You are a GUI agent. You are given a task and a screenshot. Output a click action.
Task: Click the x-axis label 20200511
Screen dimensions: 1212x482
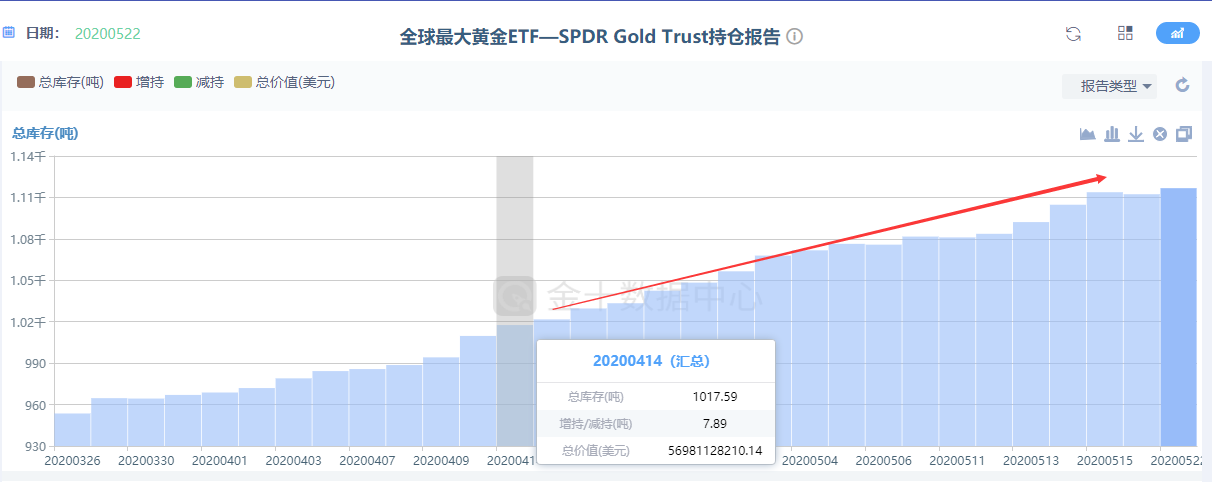coord(958,461)
